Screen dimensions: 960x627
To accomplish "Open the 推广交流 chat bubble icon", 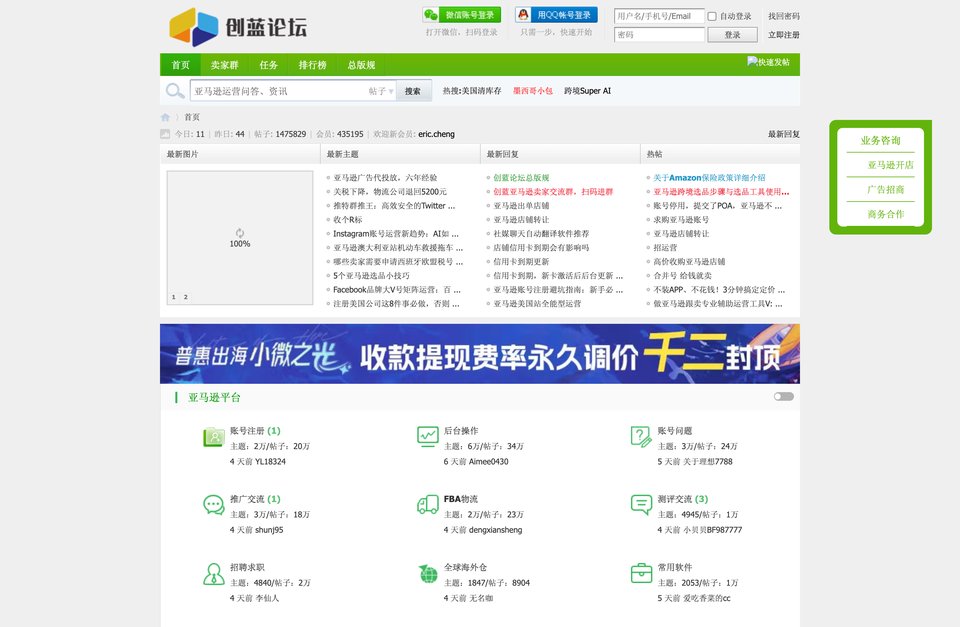I will pyautogui.click(x=213, y=505).
